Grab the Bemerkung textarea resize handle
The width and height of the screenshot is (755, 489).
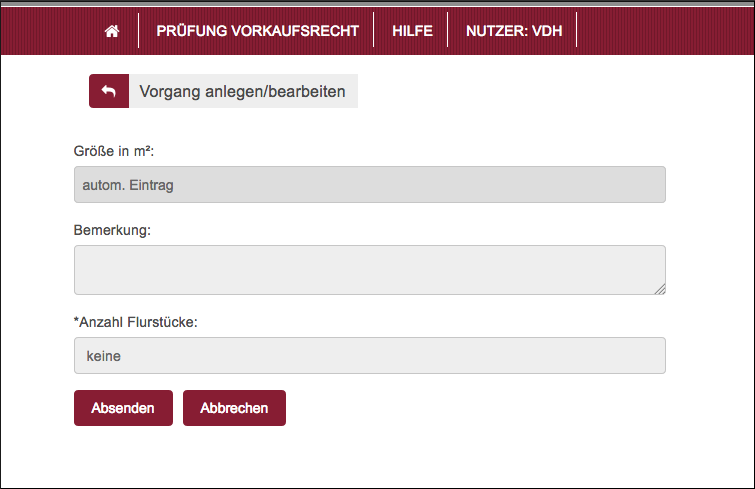coord(660,289)
